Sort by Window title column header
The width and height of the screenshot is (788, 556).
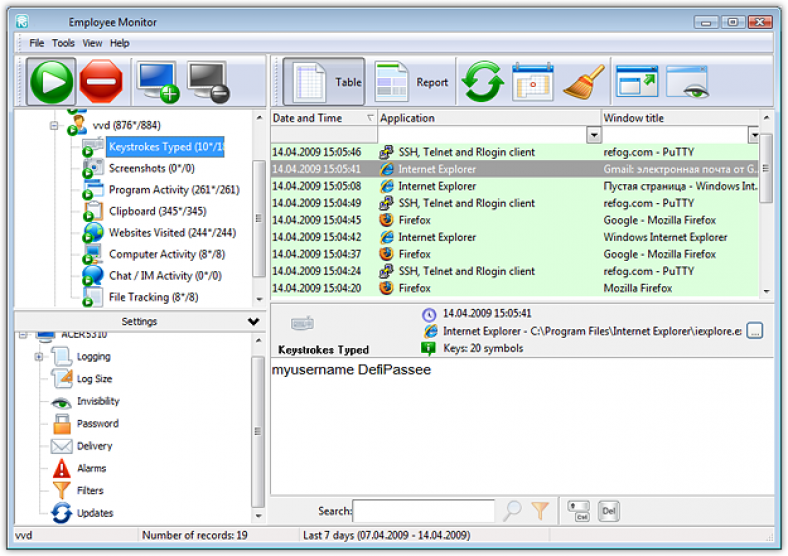[x=680, y=118]
